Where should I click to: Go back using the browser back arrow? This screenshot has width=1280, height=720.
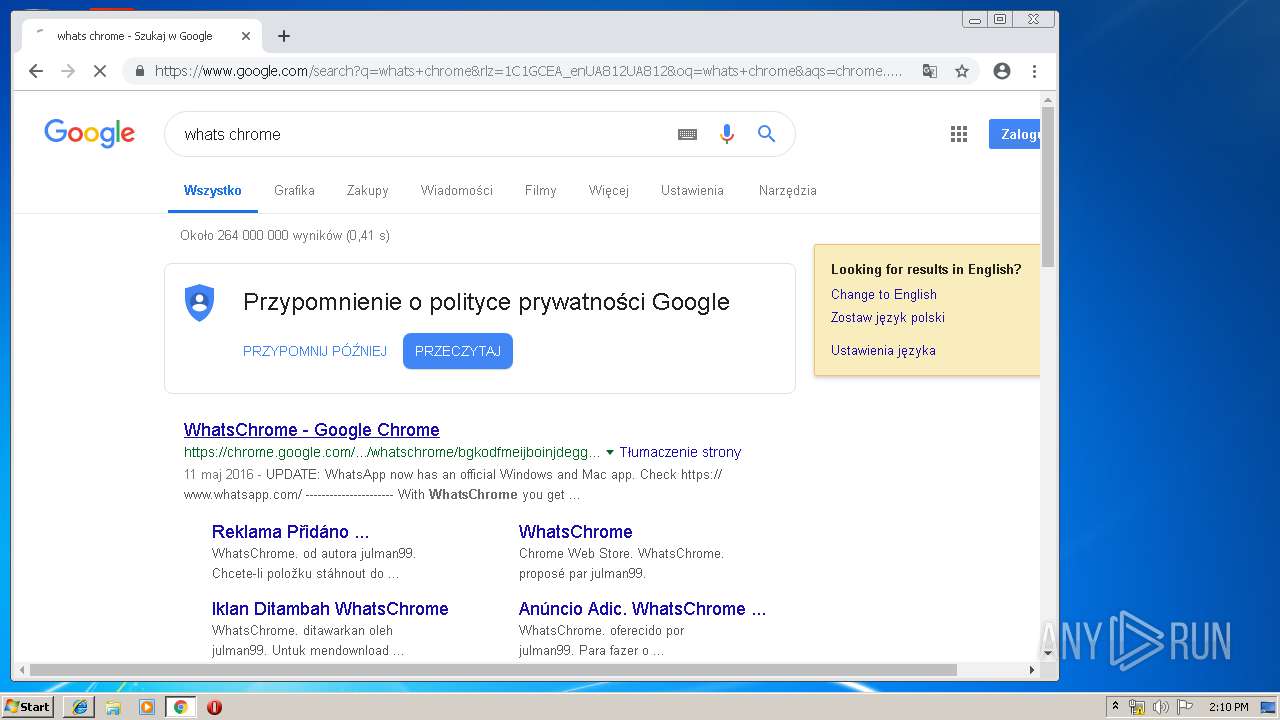(x=36, y=71)
